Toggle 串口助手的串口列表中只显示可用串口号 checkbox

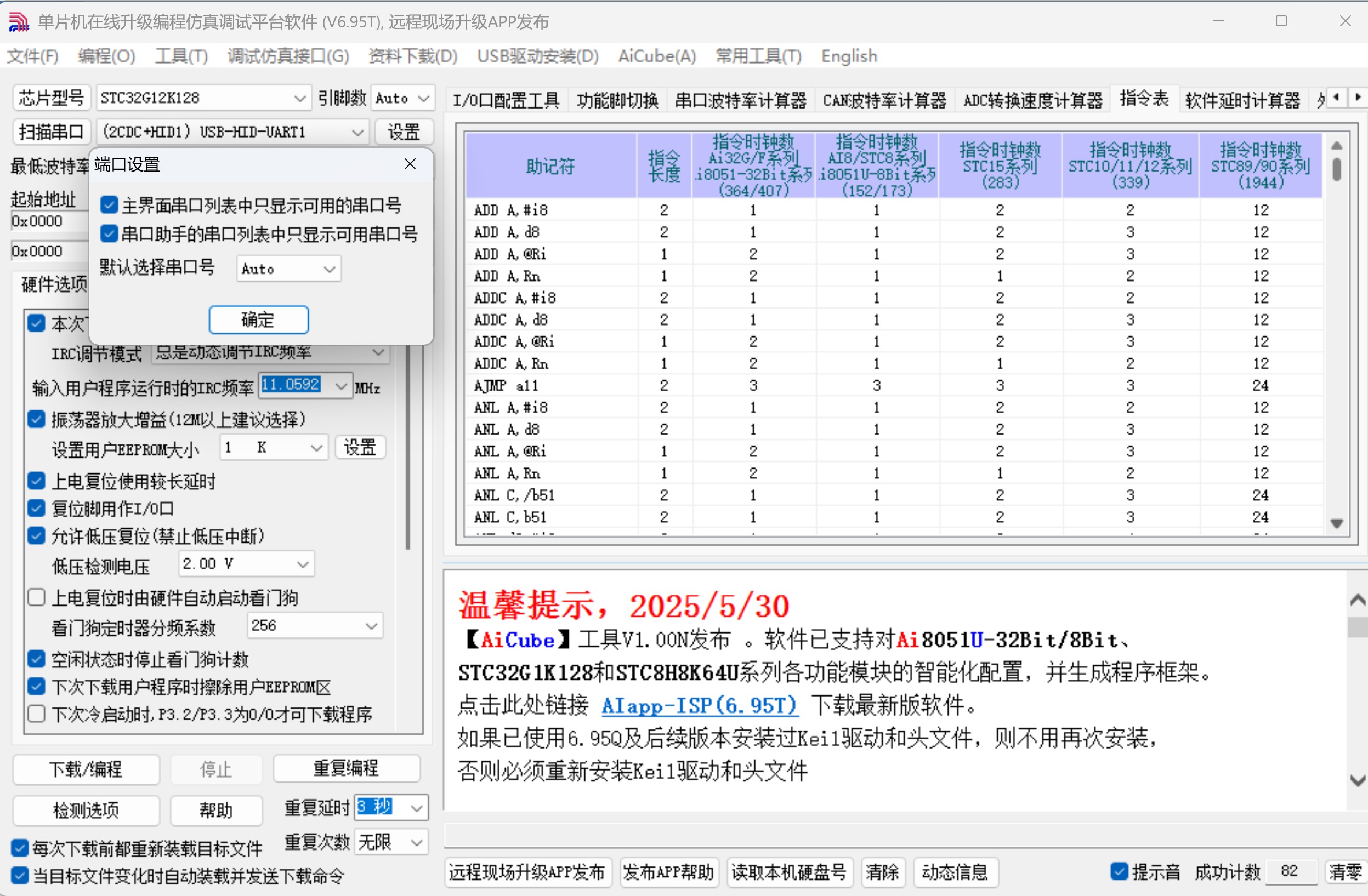[109, 233]
